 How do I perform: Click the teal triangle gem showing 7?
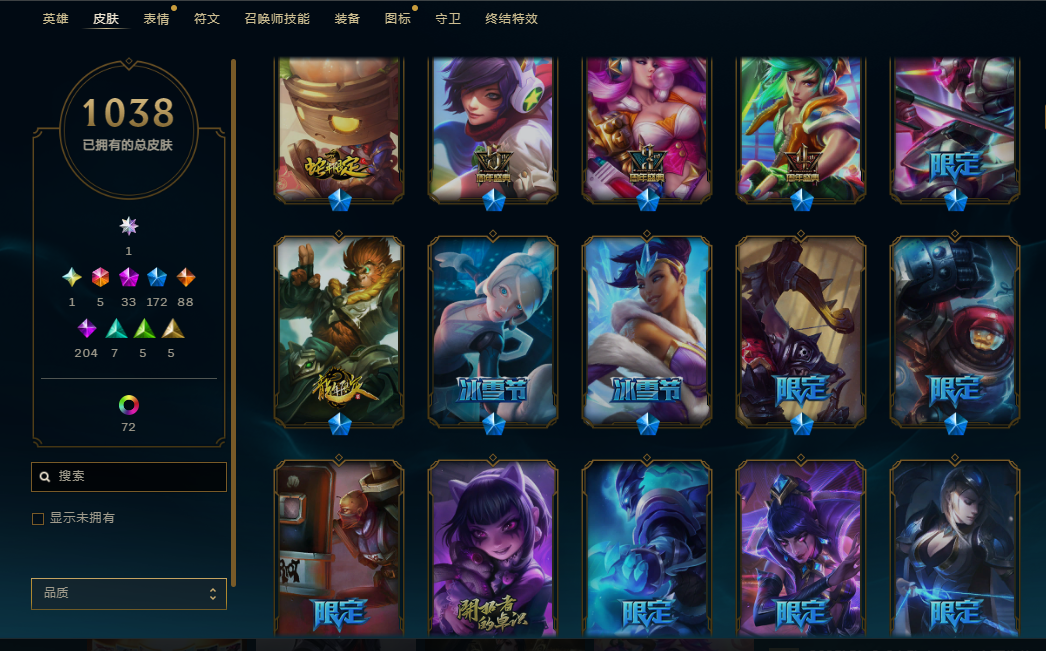click(x=116, y=328)
